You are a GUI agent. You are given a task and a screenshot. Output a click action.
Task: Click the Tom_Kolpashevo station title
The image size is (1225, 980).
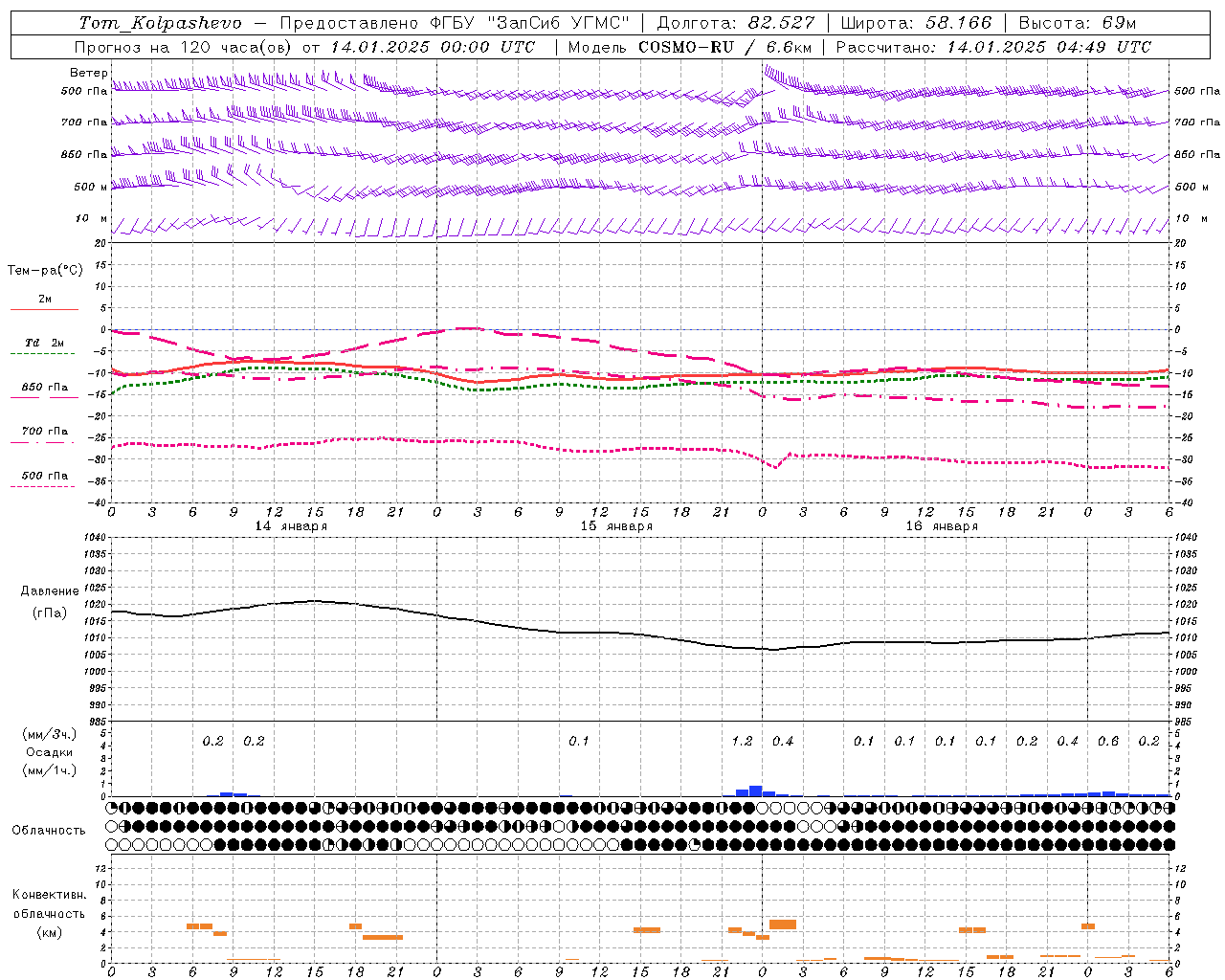tap(160, 23)
